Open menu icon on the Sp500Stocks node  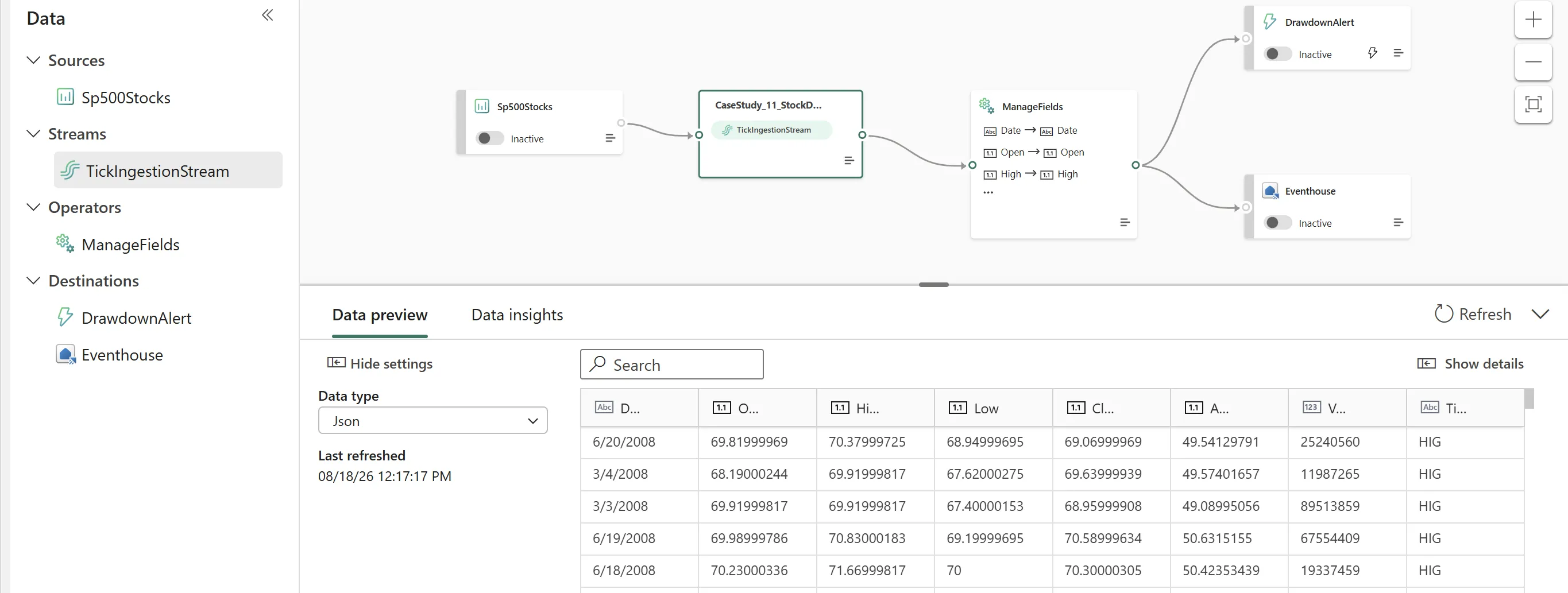pos(610,138)
